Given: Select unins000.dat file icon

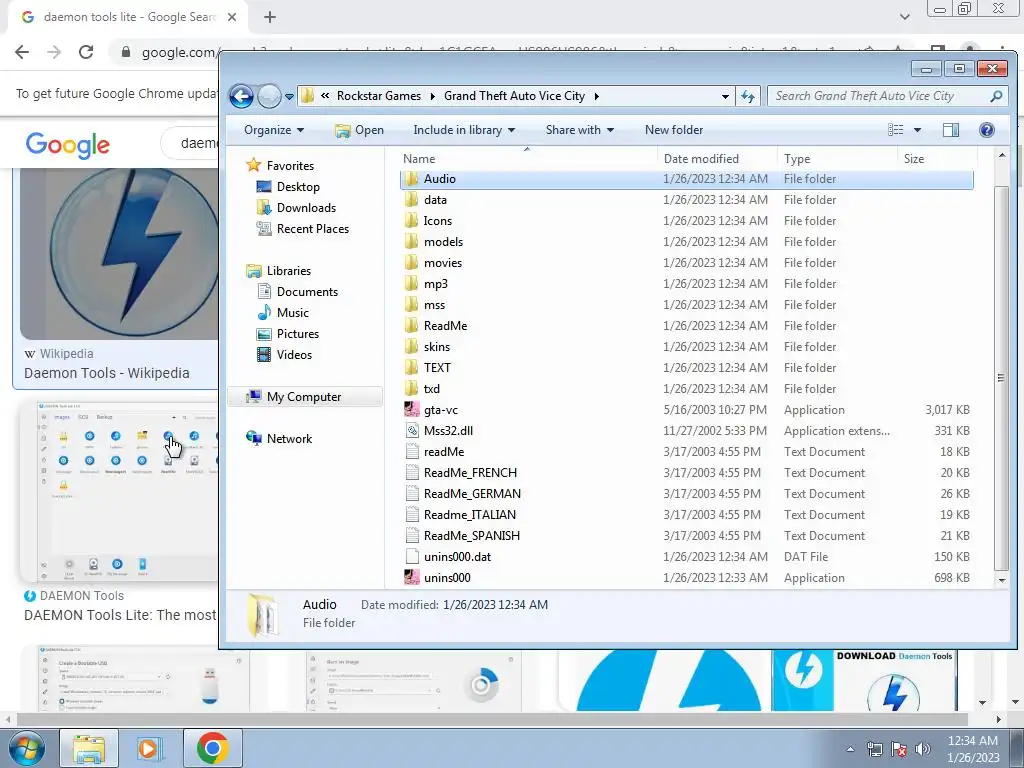Looking at the screenshot, I should [x=411, y=556].
